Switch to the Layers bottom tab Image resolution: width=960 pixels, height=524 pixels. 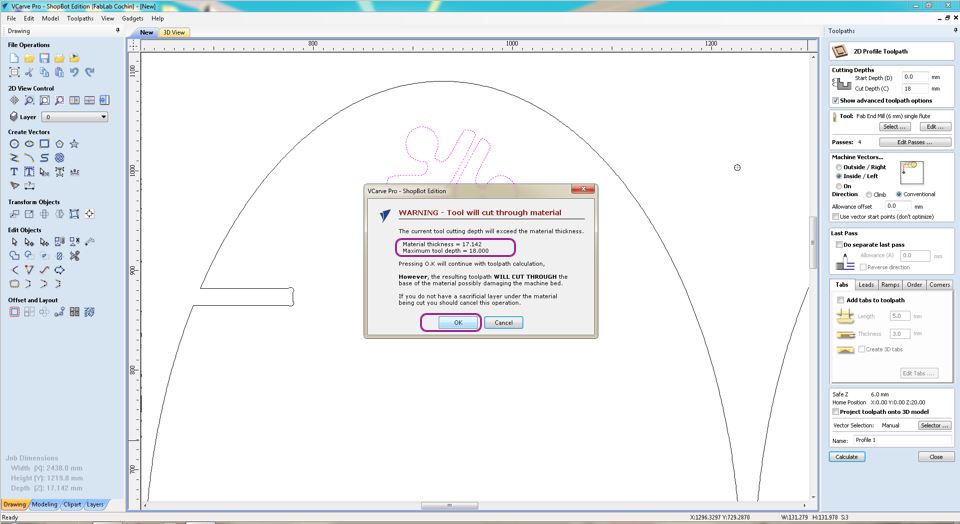(95, 504)
